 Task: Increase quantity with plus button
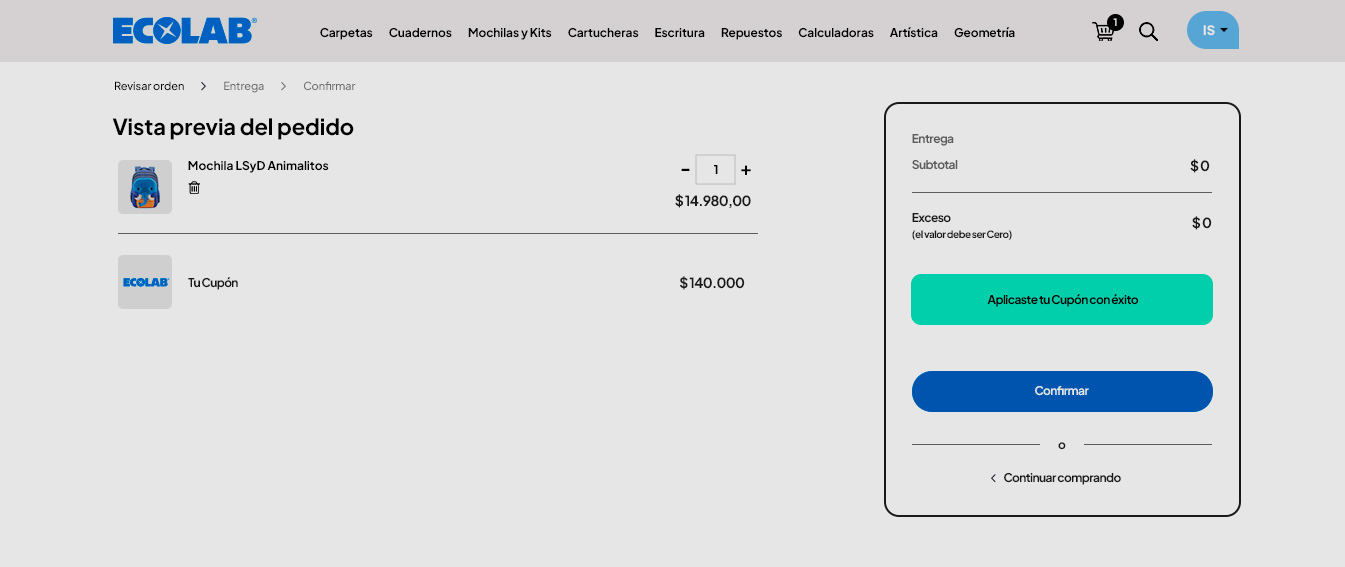[x=746, y=170]
